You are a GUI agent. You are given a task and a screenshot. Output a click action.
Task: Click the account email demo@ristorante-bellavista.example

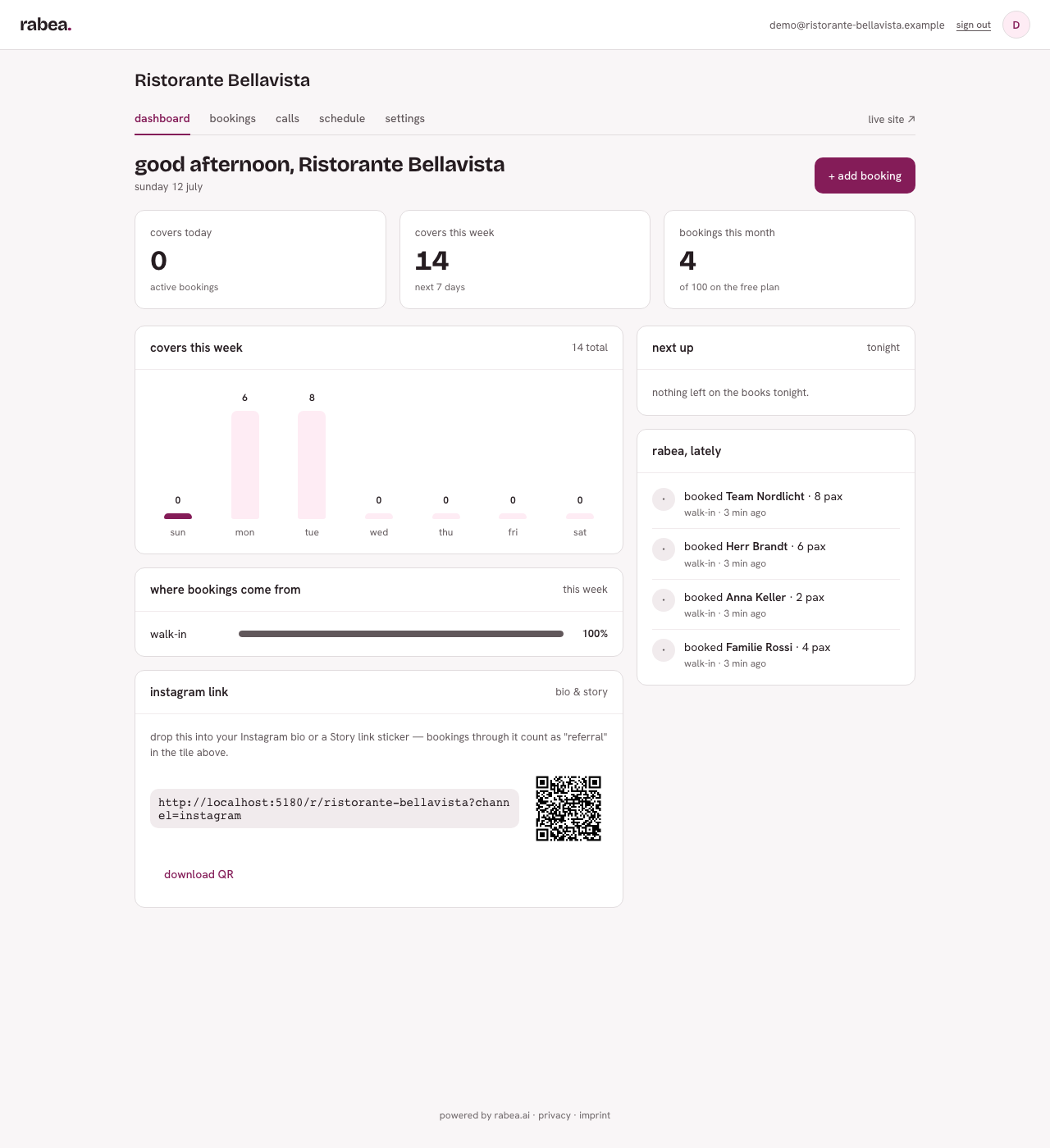click(x=857, y=25)
